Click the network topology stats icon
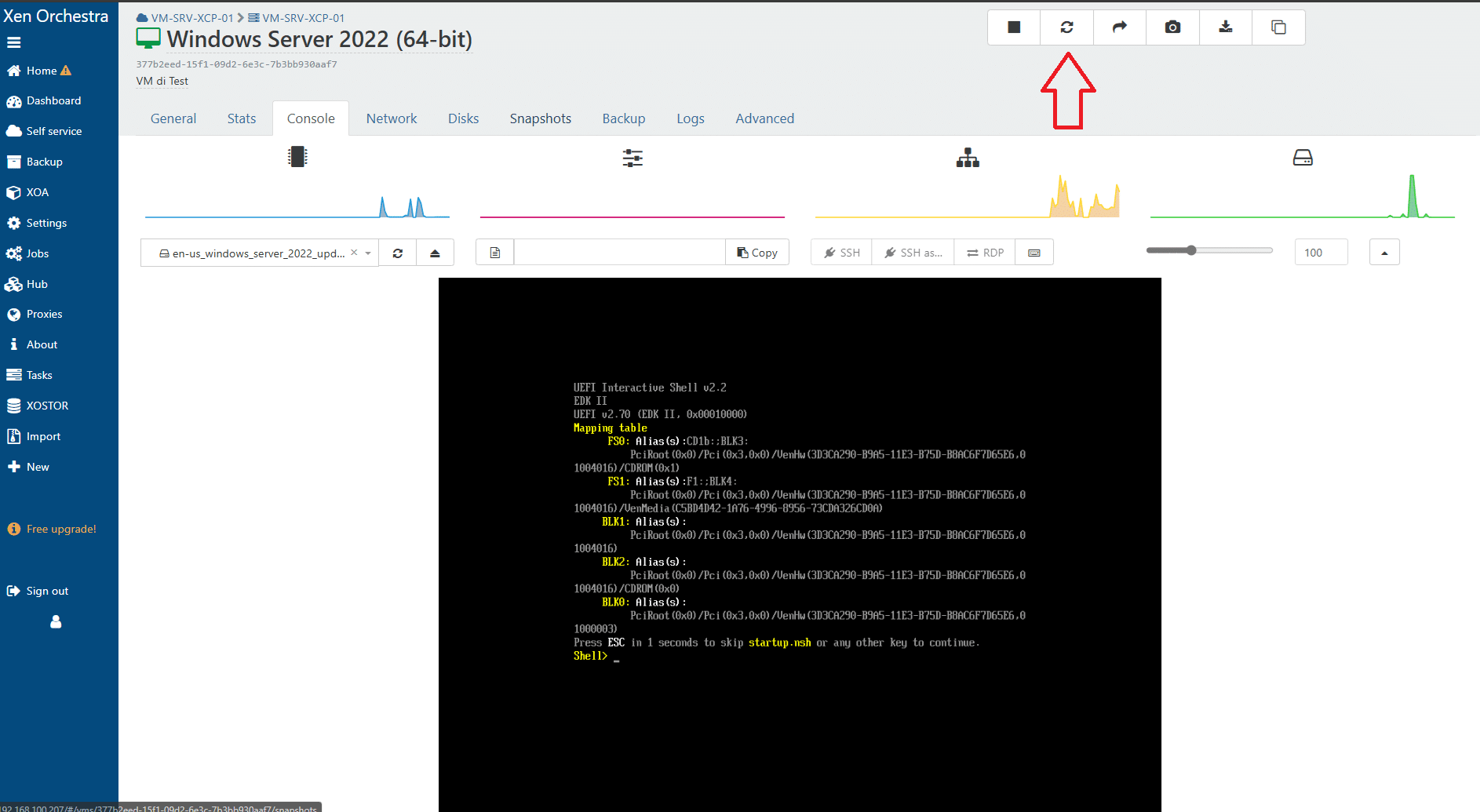 (x=968, y=158)
